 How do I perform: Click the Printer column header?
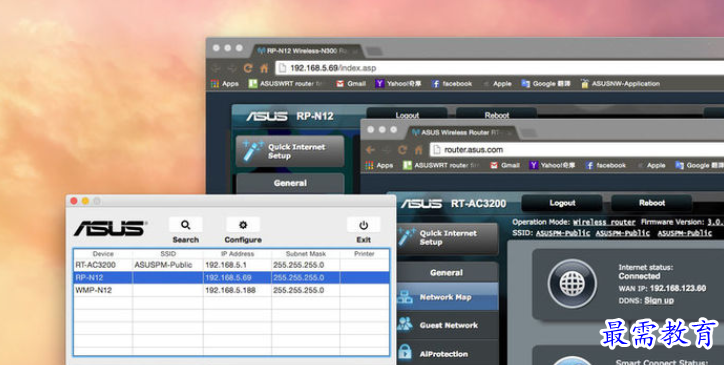[364, 254]
